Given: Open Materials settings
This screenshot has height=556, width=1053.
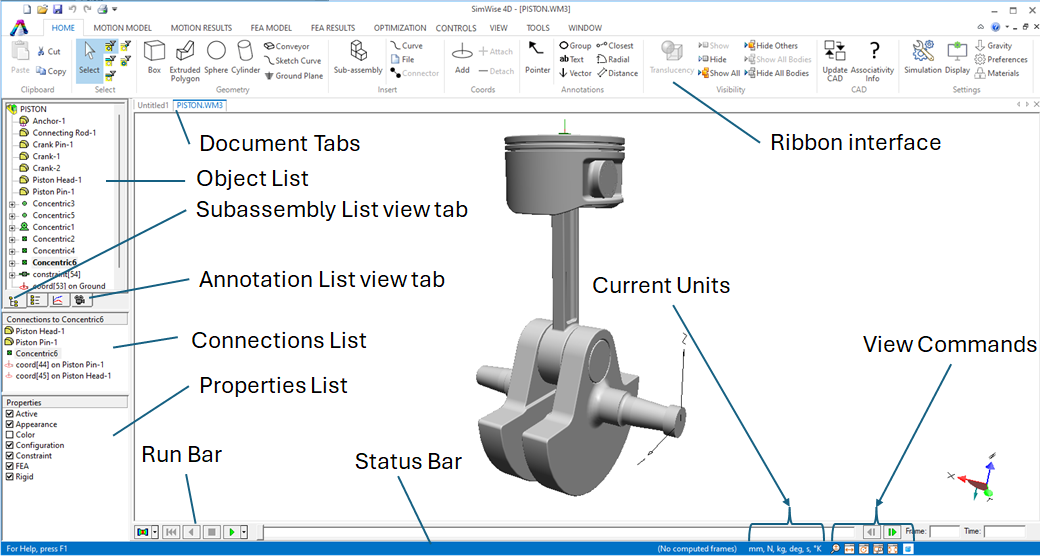Looking at the screenshot, I should pos(997,73).
